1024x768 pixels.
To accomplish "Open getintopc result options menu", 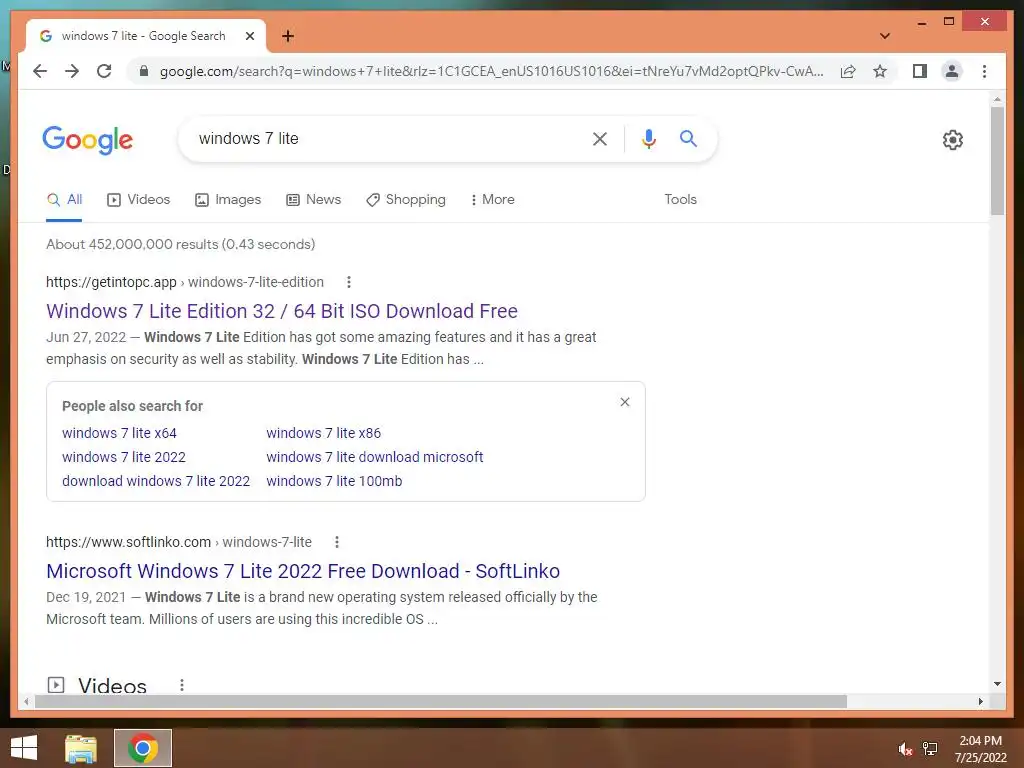I will click(349, 282).
